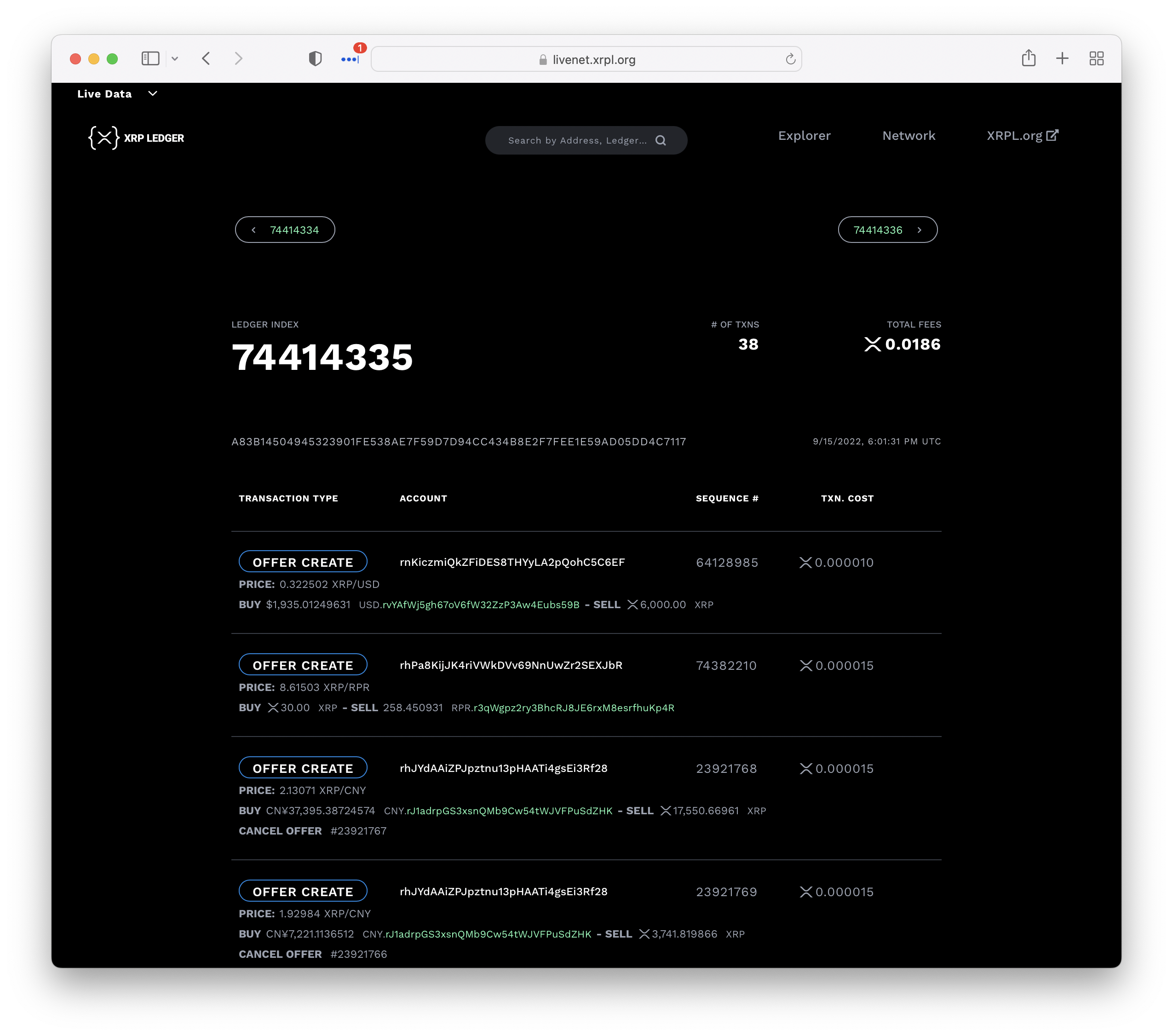Open the Explorer menu item

pos(804,136)
